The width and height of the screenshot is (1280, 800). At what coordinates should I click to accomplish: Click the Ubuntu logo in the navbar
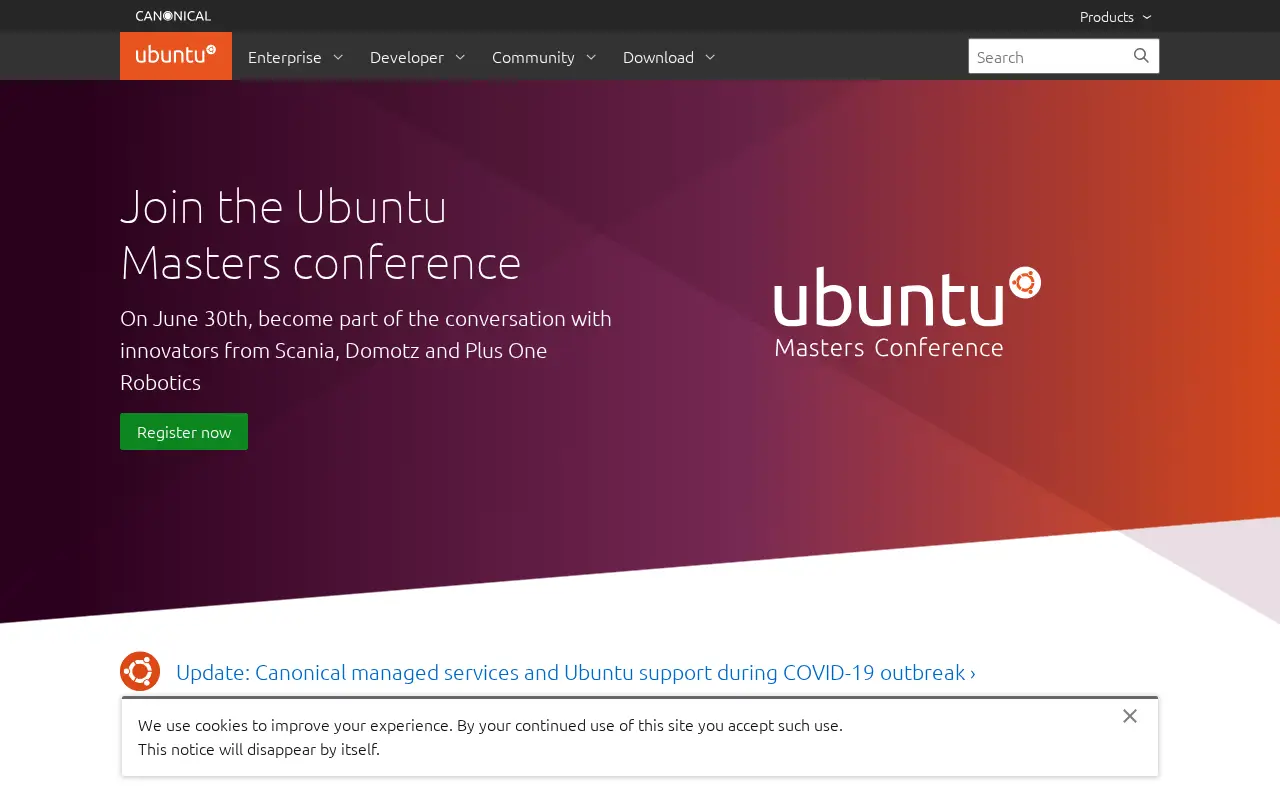coord(176,56)
